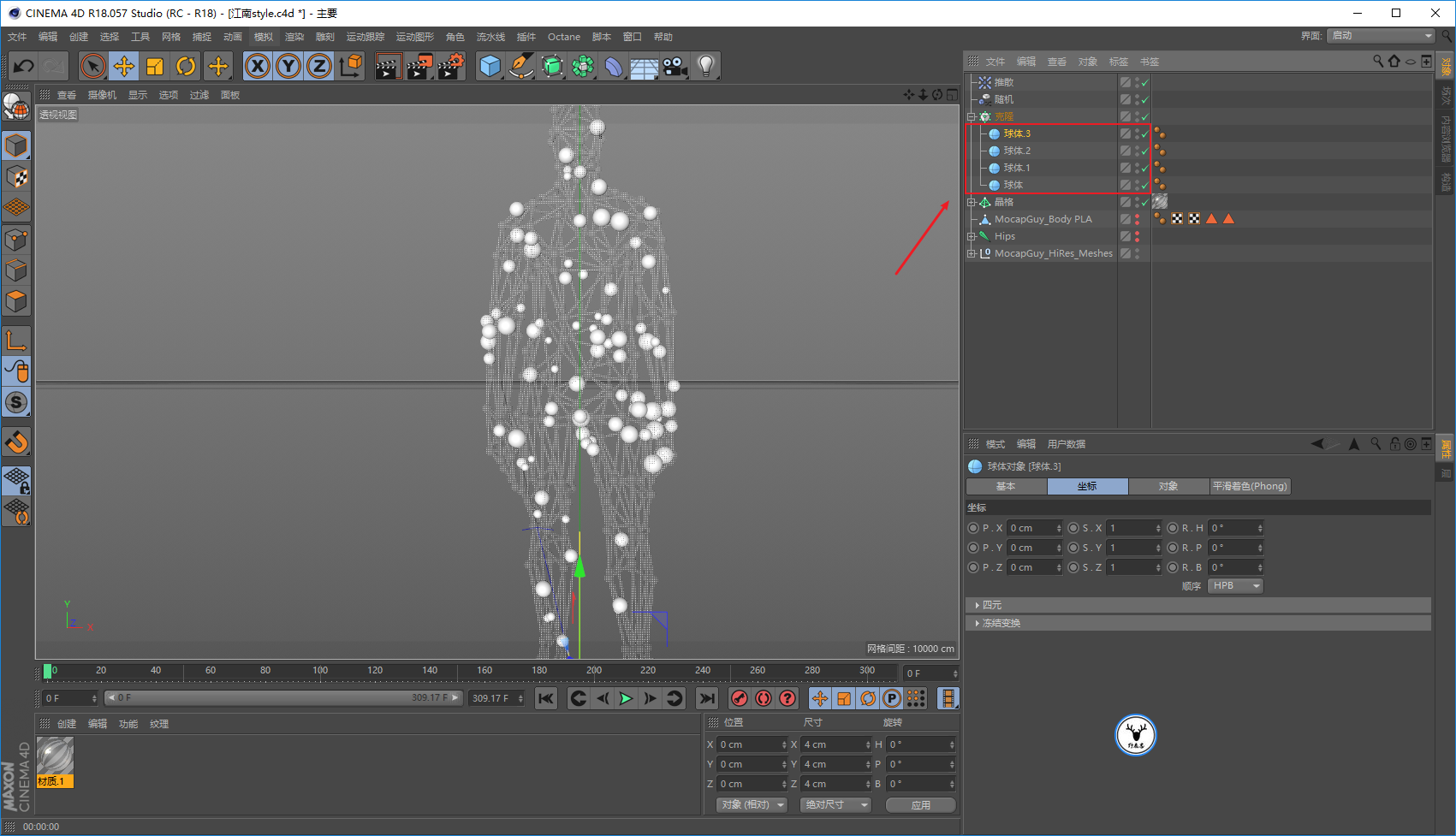Screen dimensions: 1456x836
Task: Click the 应用 button
Action: coord(921,805)
